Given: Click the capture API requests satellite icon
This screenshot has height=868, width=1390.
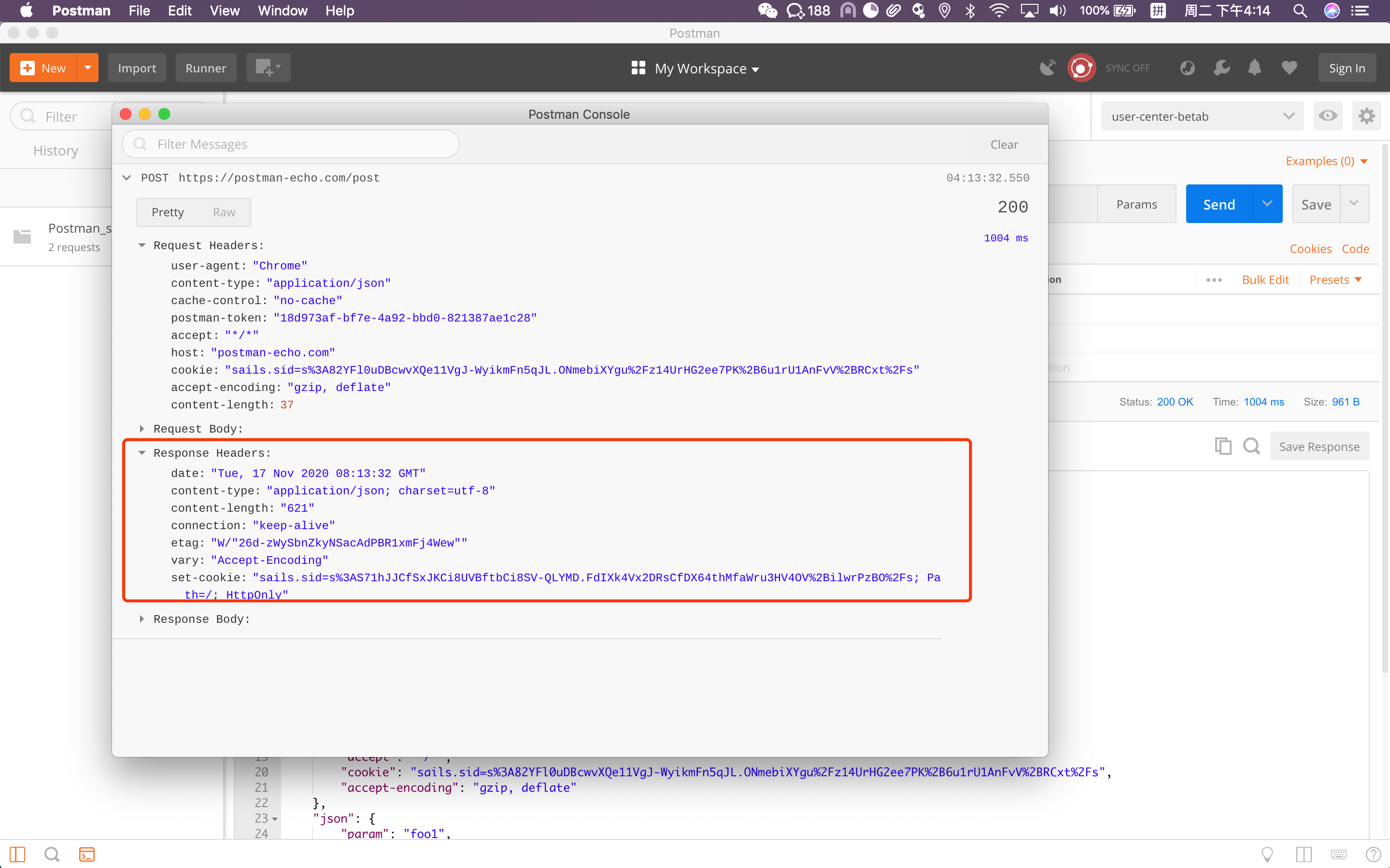Looking at the screenshot, I should coord(1047,68).
